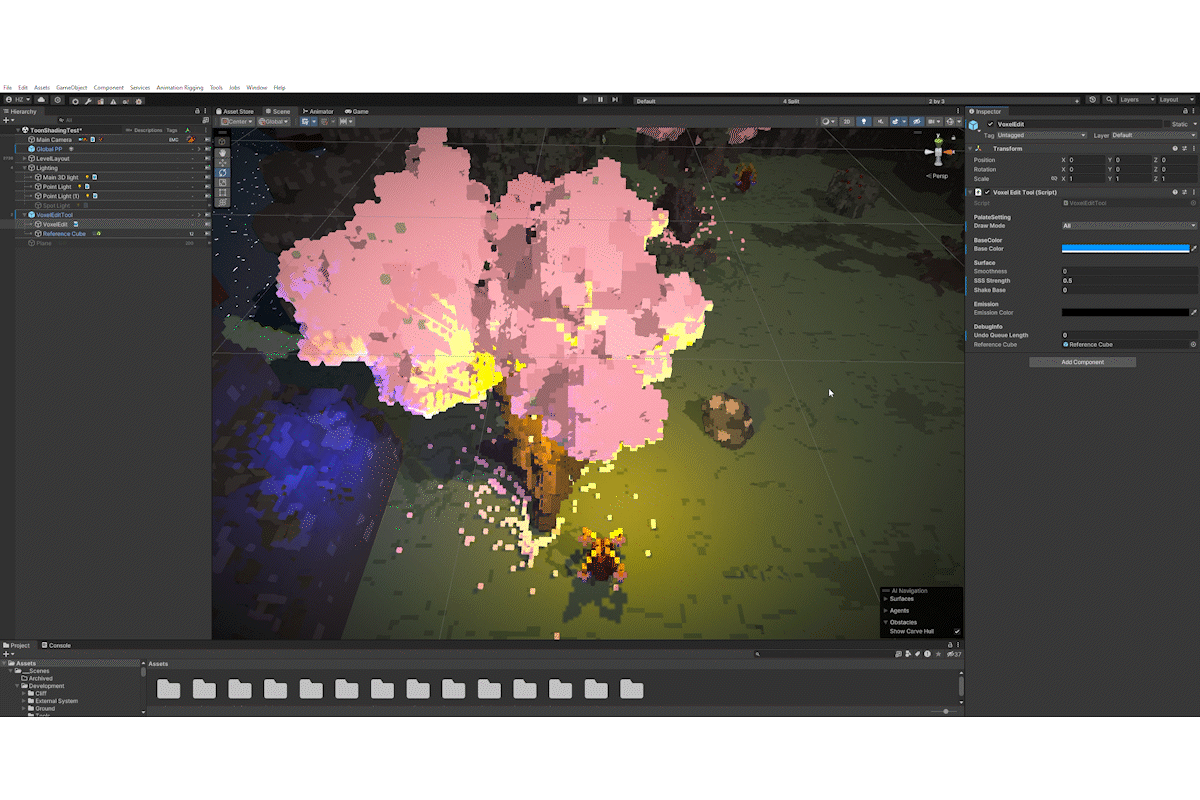The image size is (1200, 800).
Task: Toggle Voxel Edit Tool script enabled checkbox
Action: tap(987, 192)
